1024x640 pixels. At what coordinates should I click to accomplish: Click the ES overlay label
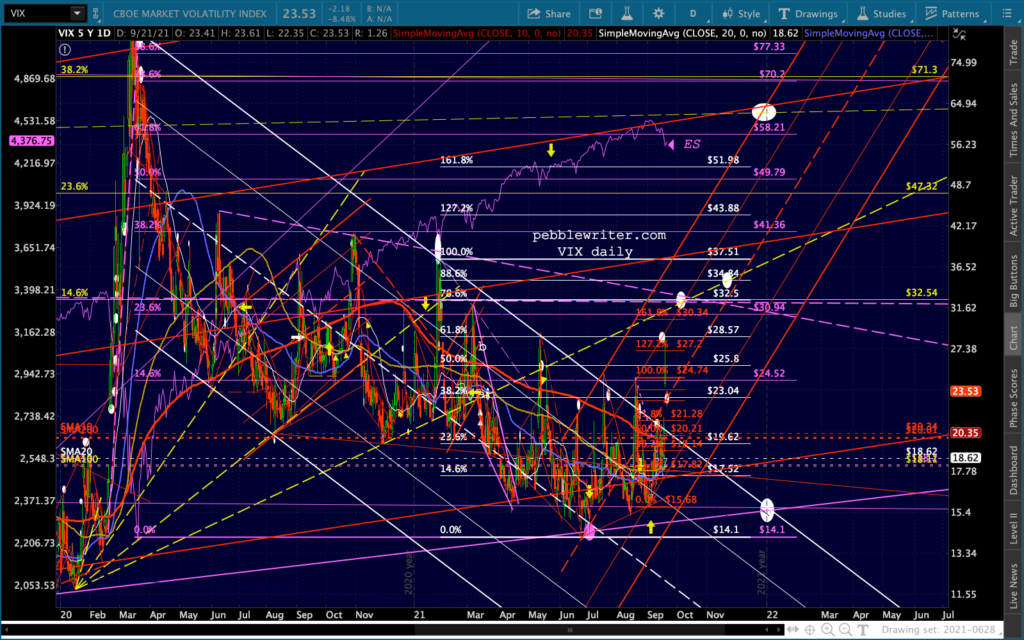(691, 144)
